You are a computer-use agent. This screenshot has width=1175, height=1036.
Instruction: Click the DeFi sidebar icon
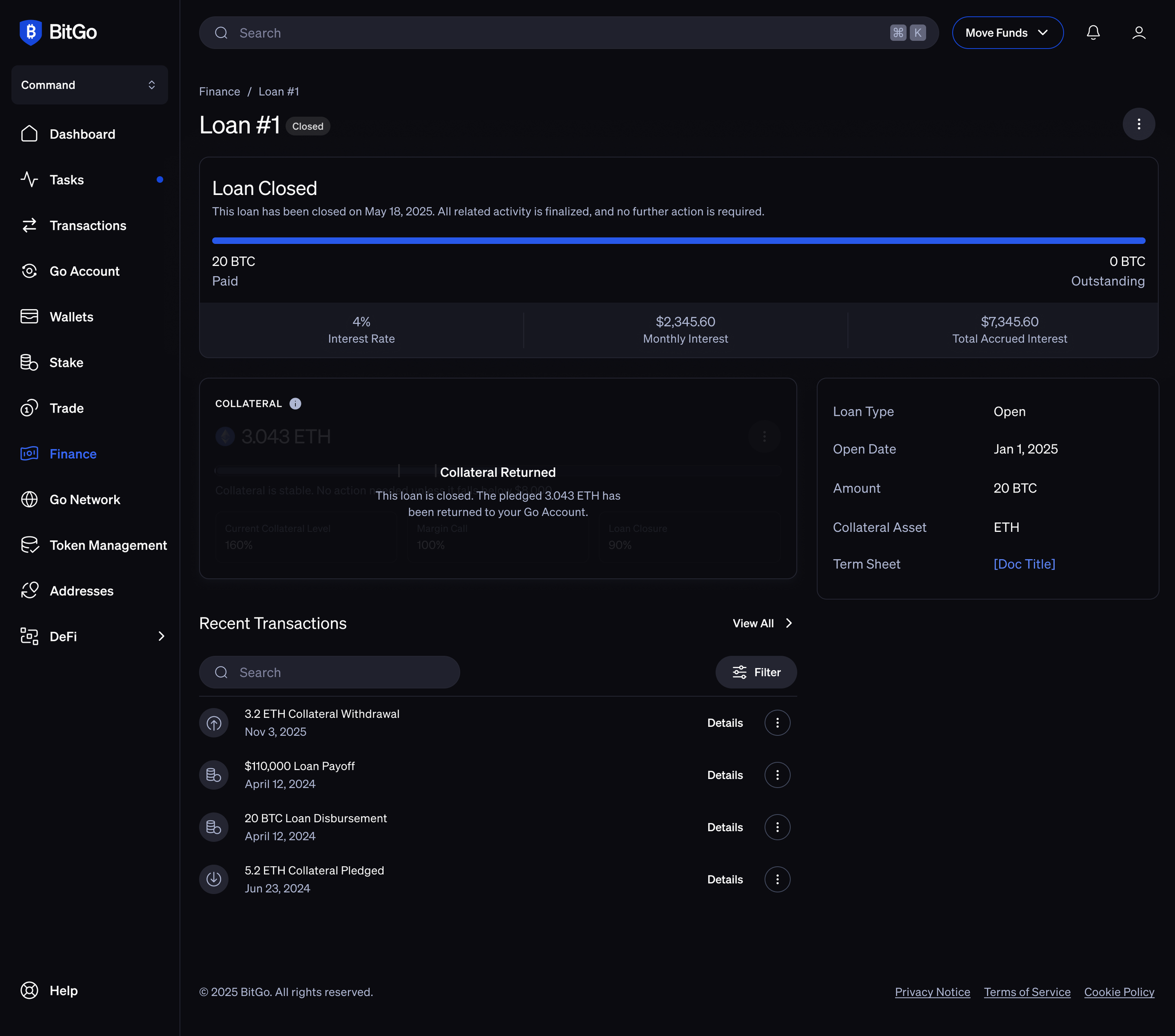click(29, 636)
